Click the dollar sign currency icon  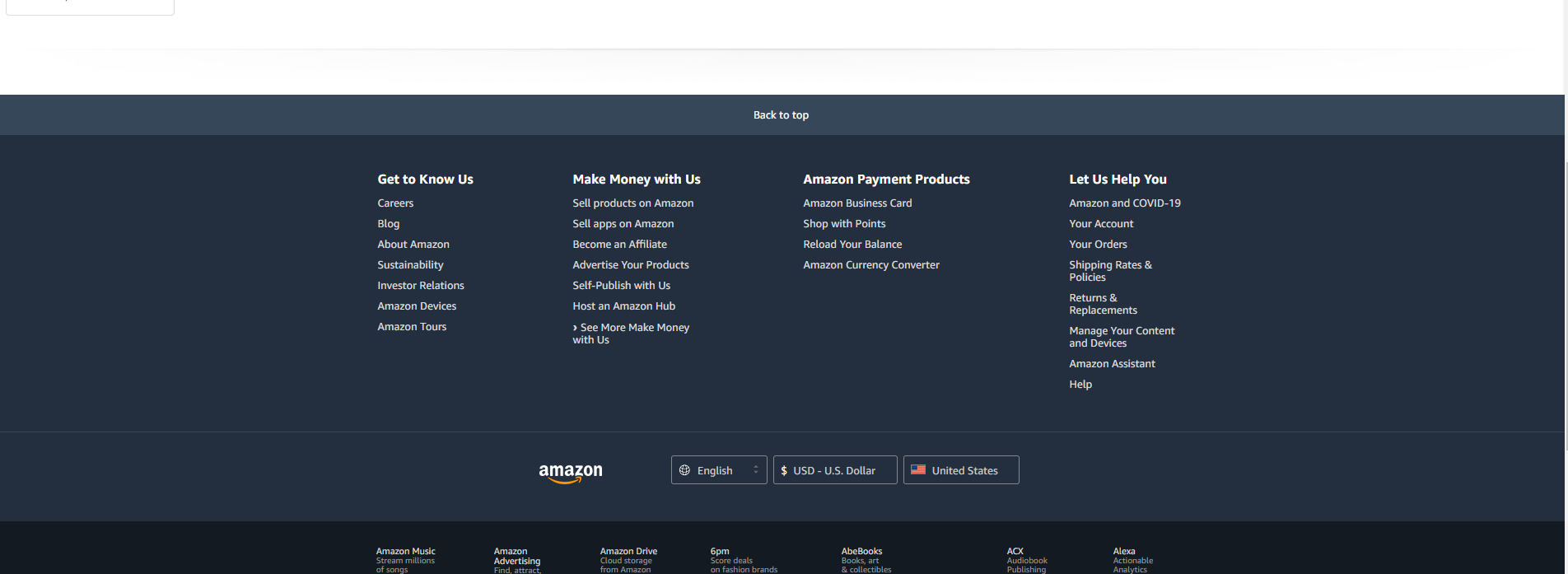[784, 471]
